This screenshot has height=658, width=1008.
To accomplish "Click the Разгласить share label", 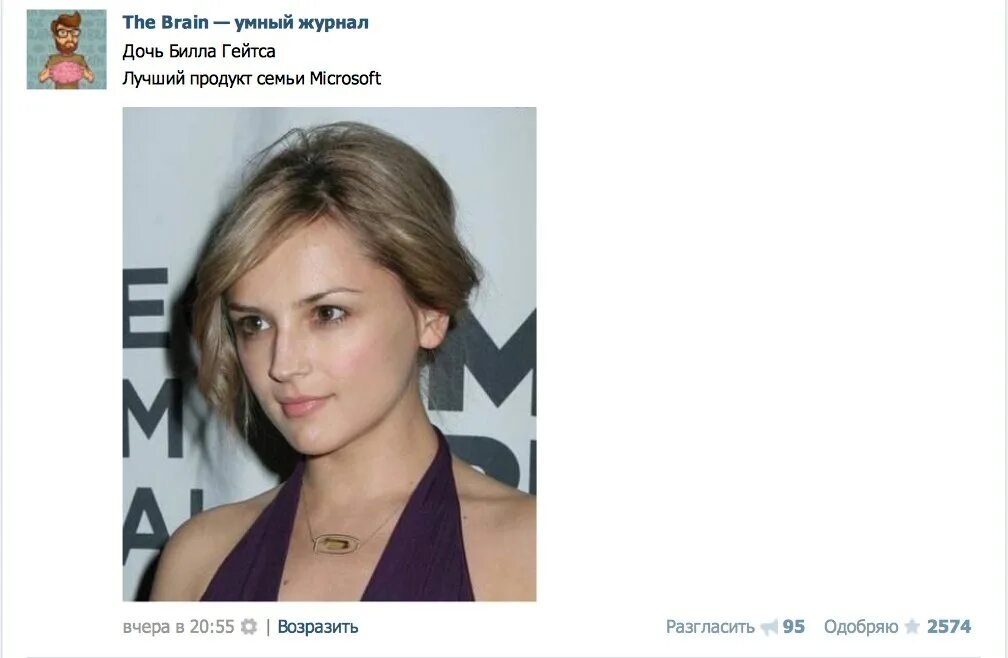I will pyautogui.click(x=710, y=627).
